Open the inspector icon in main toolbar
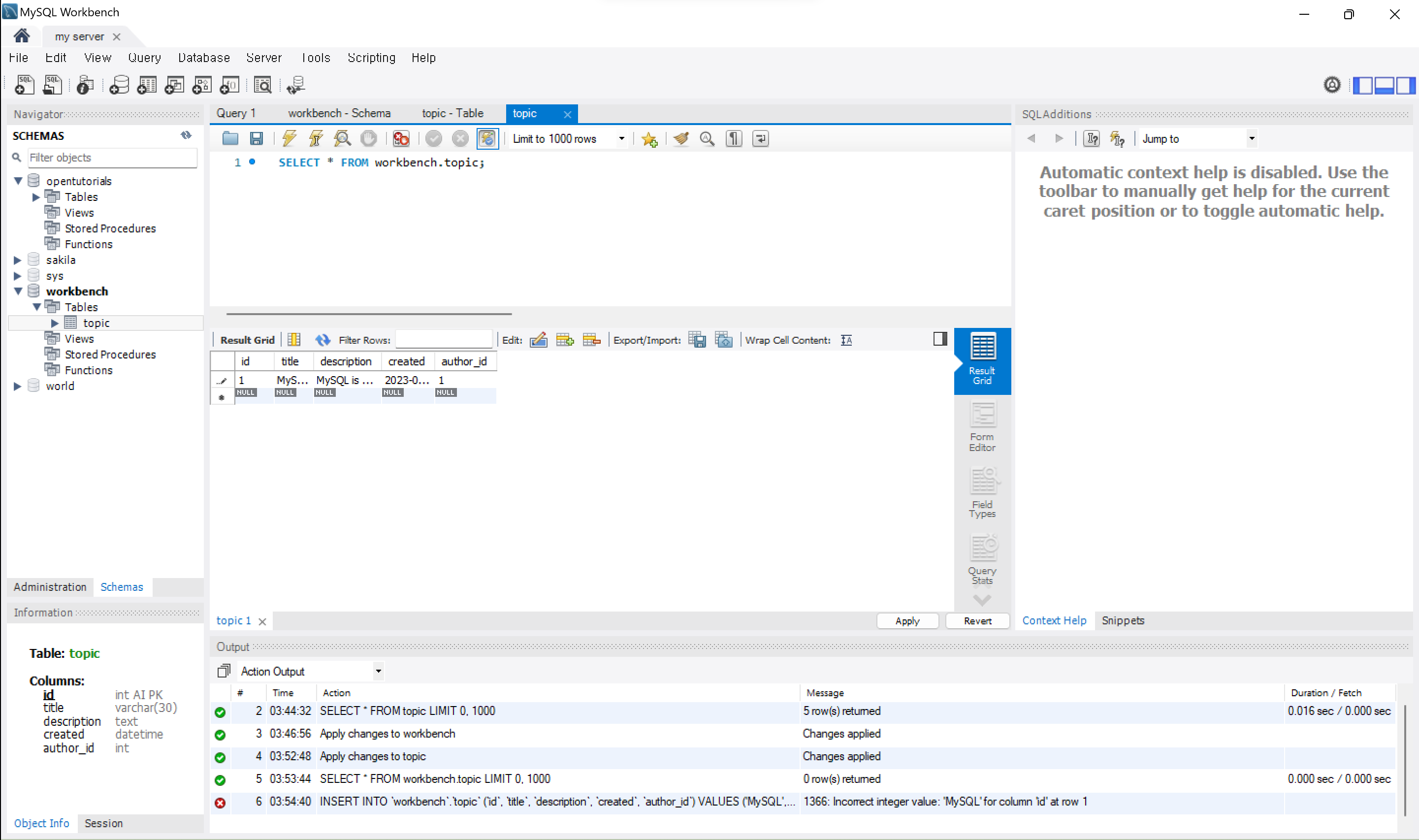Screen dimensions: 1419x840 (85, 85)
